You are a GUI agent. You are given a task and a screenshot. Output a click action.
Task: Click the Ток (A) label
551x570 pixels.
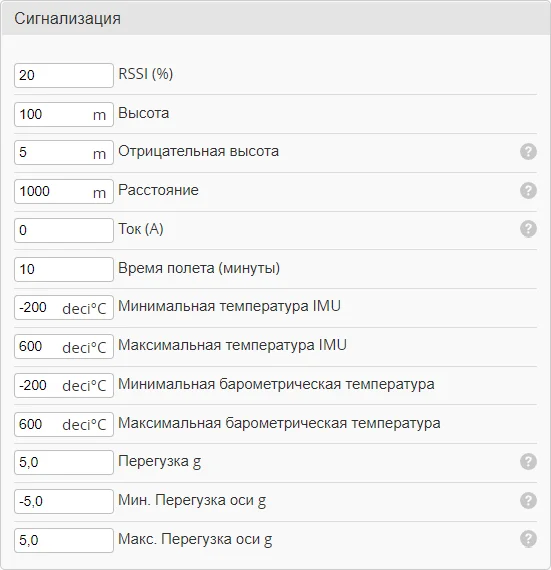click(x=141, y=229)
